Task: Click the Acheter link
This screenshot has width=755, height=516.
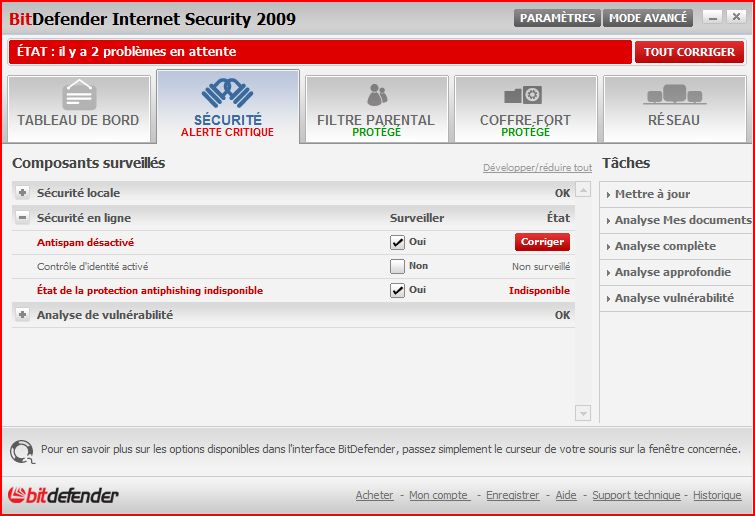Action: coord(375,495)
